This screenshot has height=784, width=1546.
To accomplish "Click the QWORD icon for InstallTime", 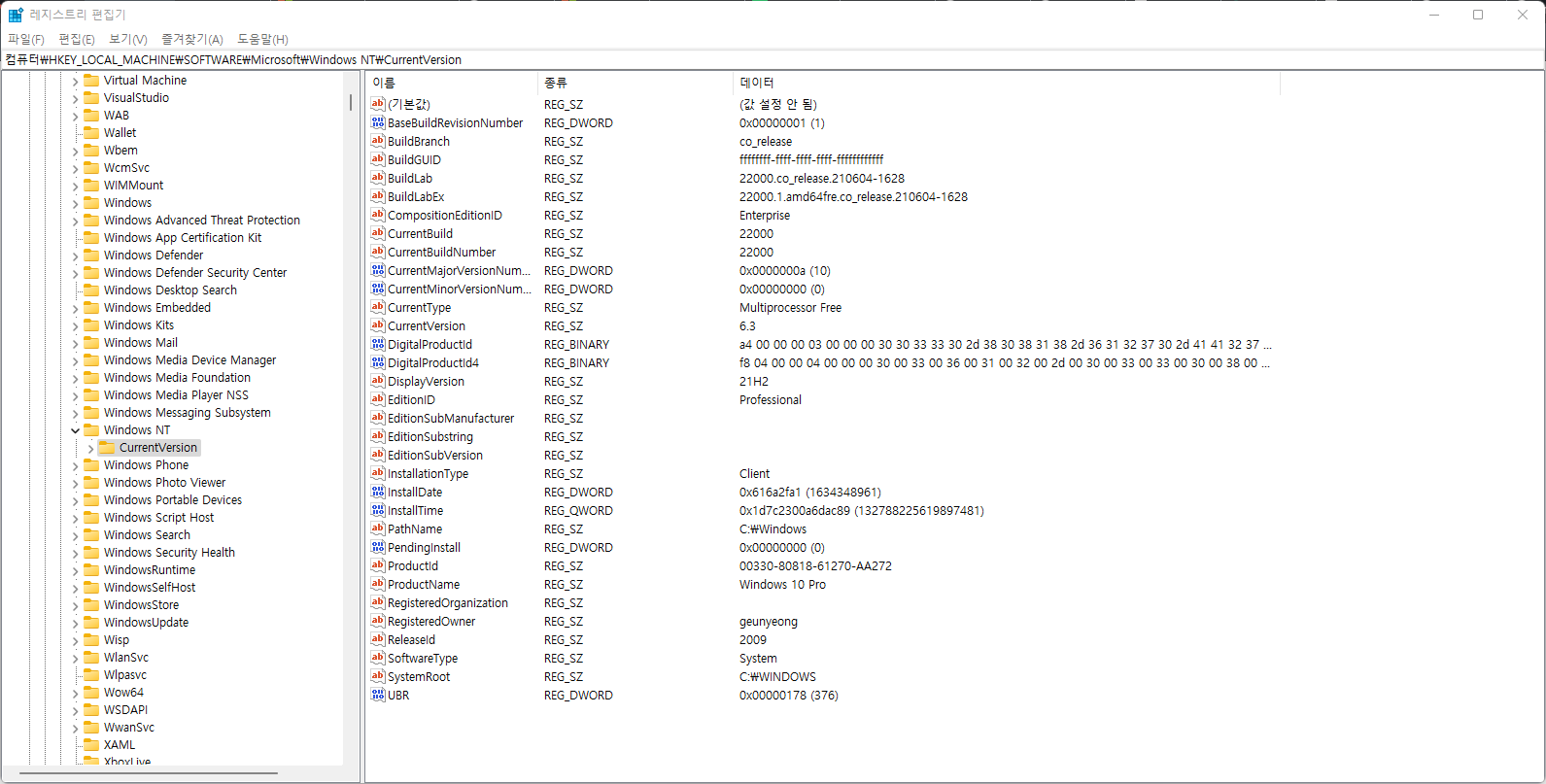I will click(378, 510).
